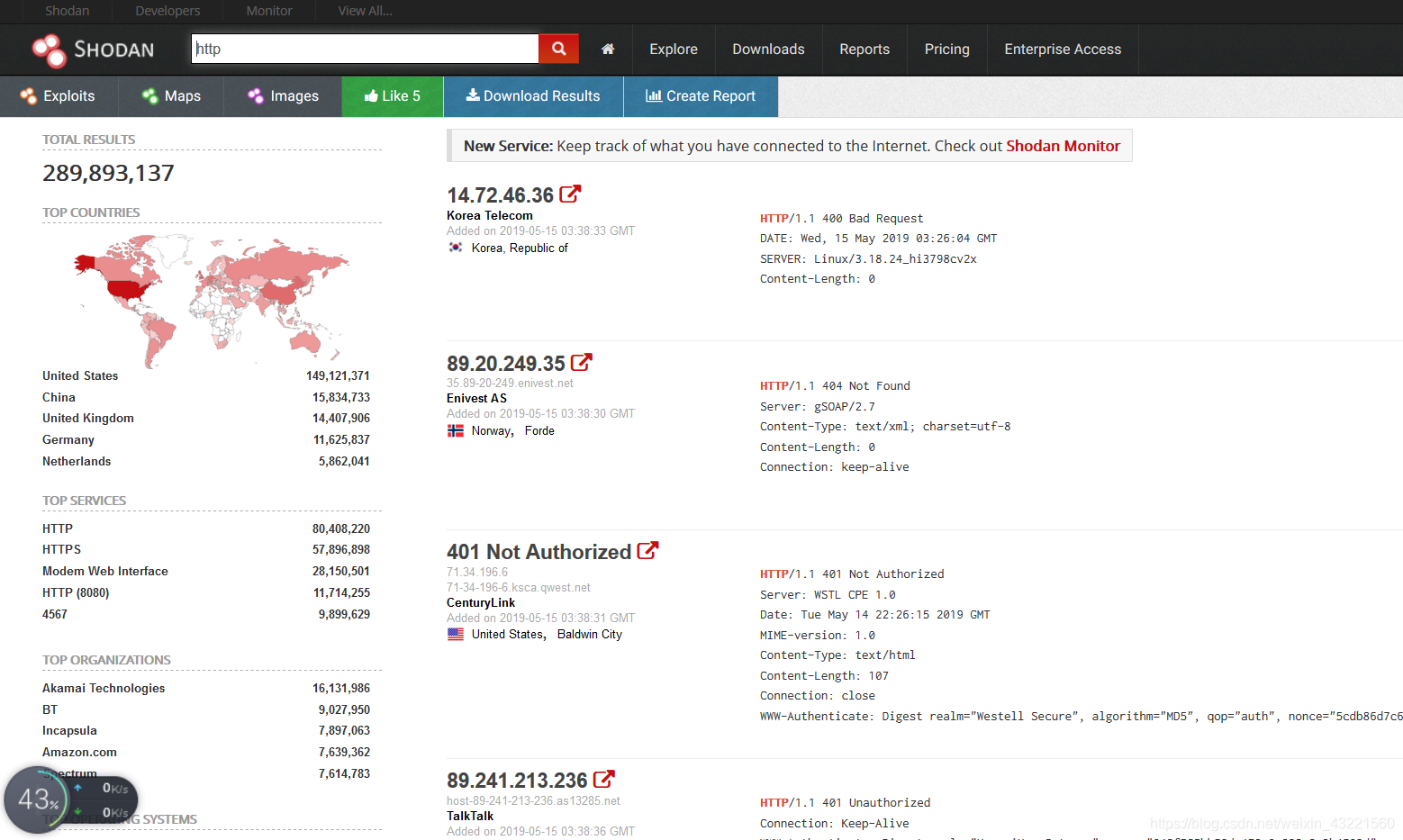Image resolution: width=1403 pixels, height=840 pixels.
Task: Click the South Korea flag icon
Action: click(x=456, y=248)
